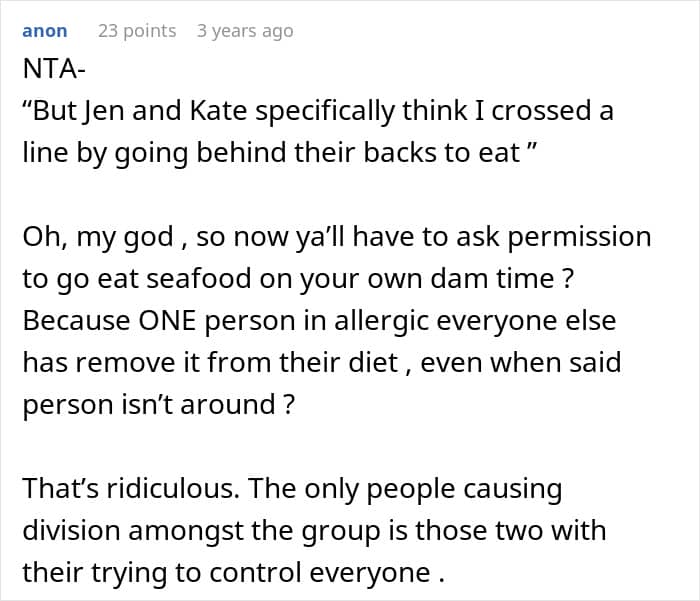Click the 23 points score

(x=137, y=31)
